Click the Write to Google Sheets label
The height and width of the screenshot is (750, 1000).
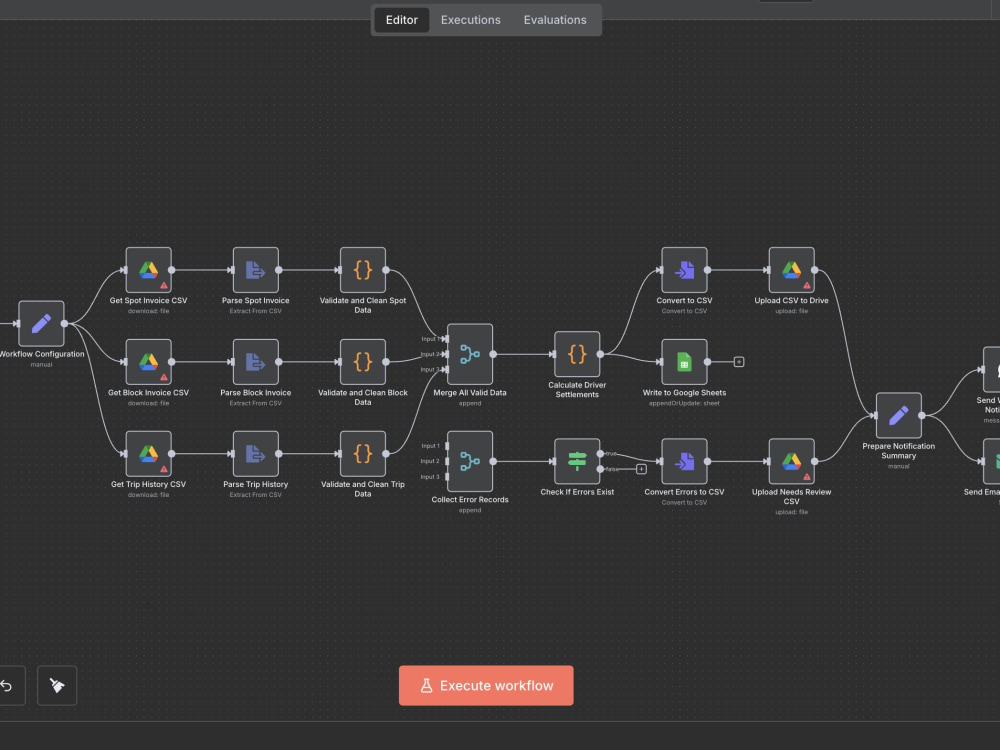coord(684,393)
